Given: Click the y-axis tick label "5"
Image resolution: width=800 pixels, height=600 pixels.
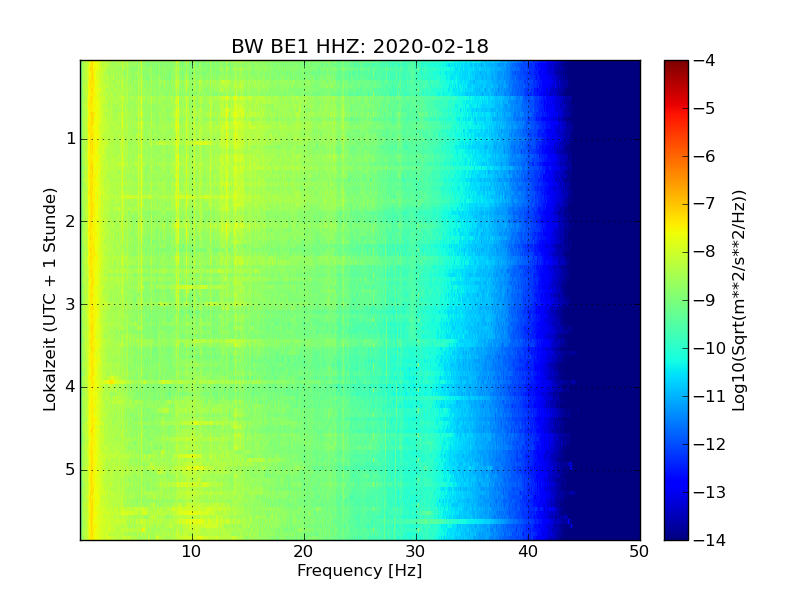Looking at the screenshot, I should 71,470.
